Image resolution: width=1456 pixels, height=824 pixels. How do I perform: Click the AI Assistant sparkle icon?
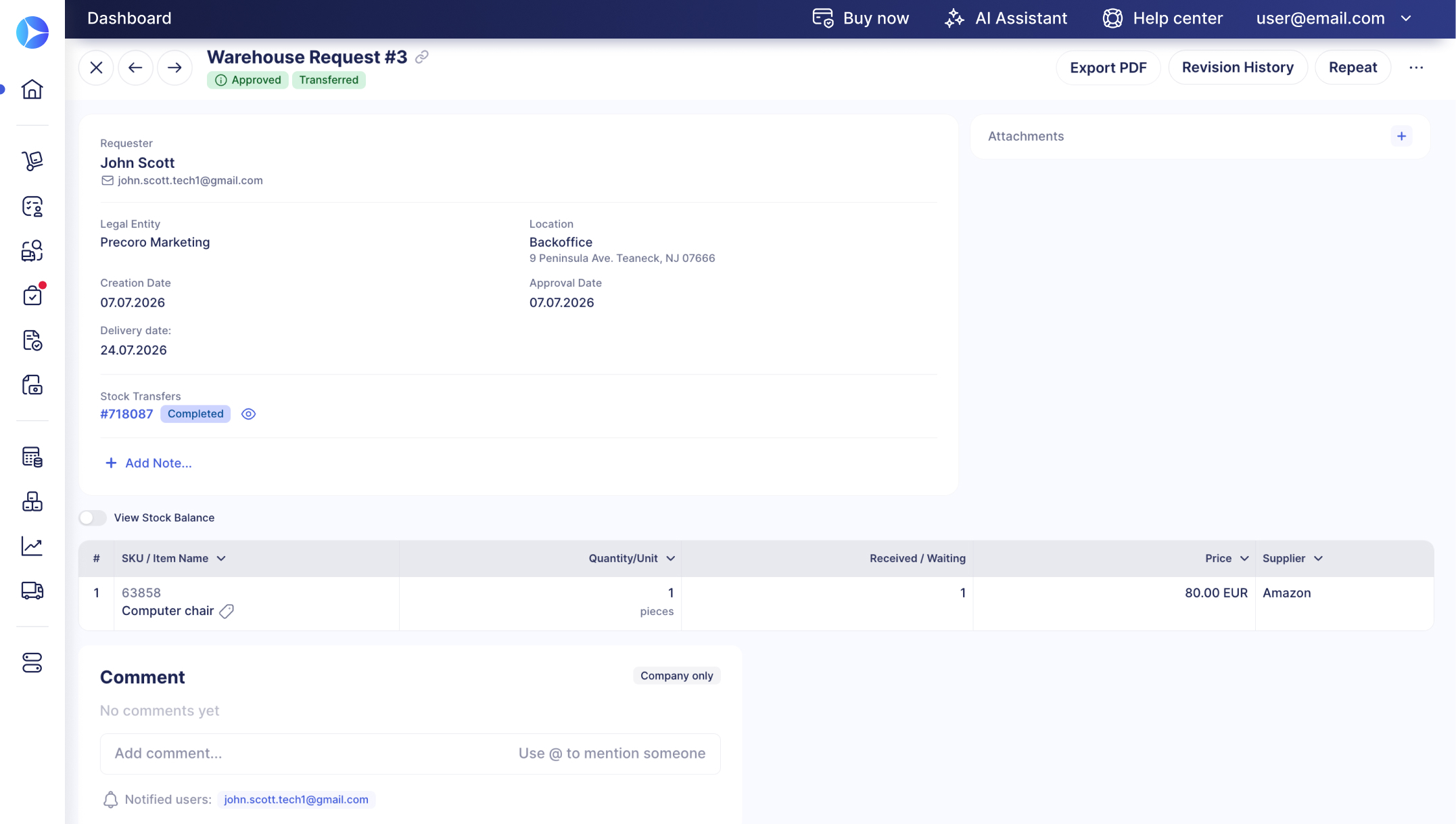coord(954,18)
